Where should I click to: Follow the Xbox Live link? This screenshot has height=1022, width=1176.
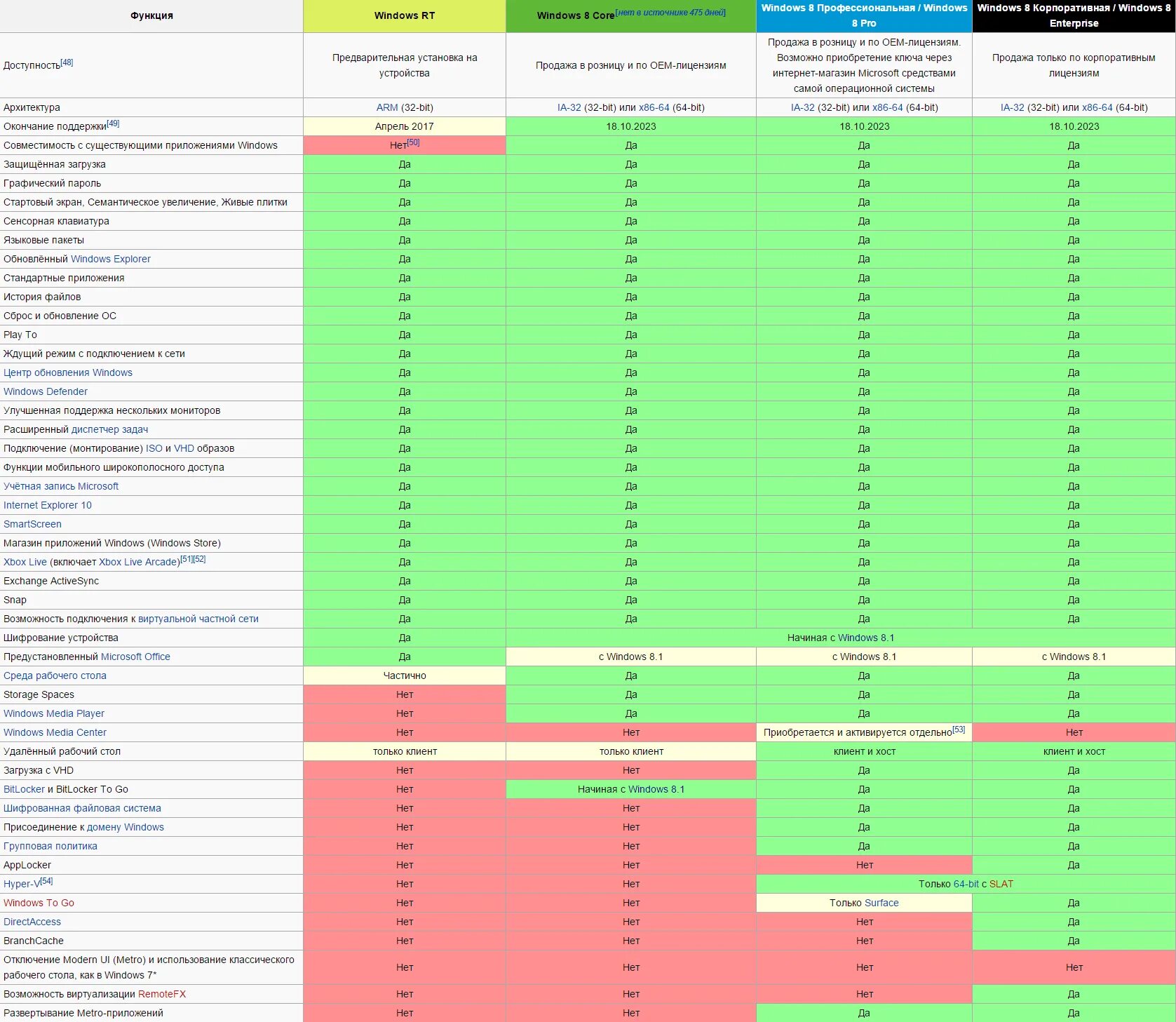pyautogui.click(x=25, y=562)
